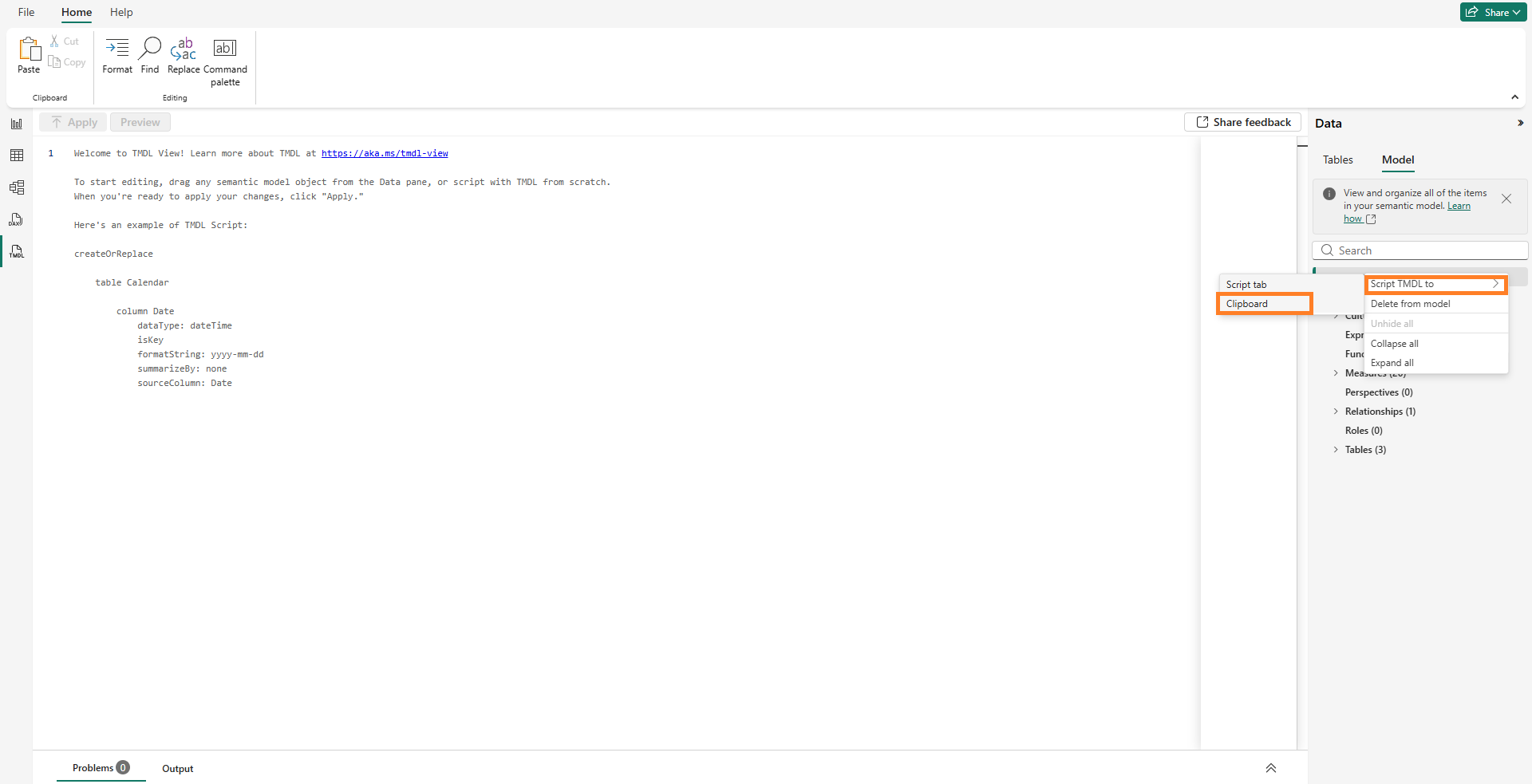Dismiss the info message with the X
The image size is (1532, 784).
1506,199
